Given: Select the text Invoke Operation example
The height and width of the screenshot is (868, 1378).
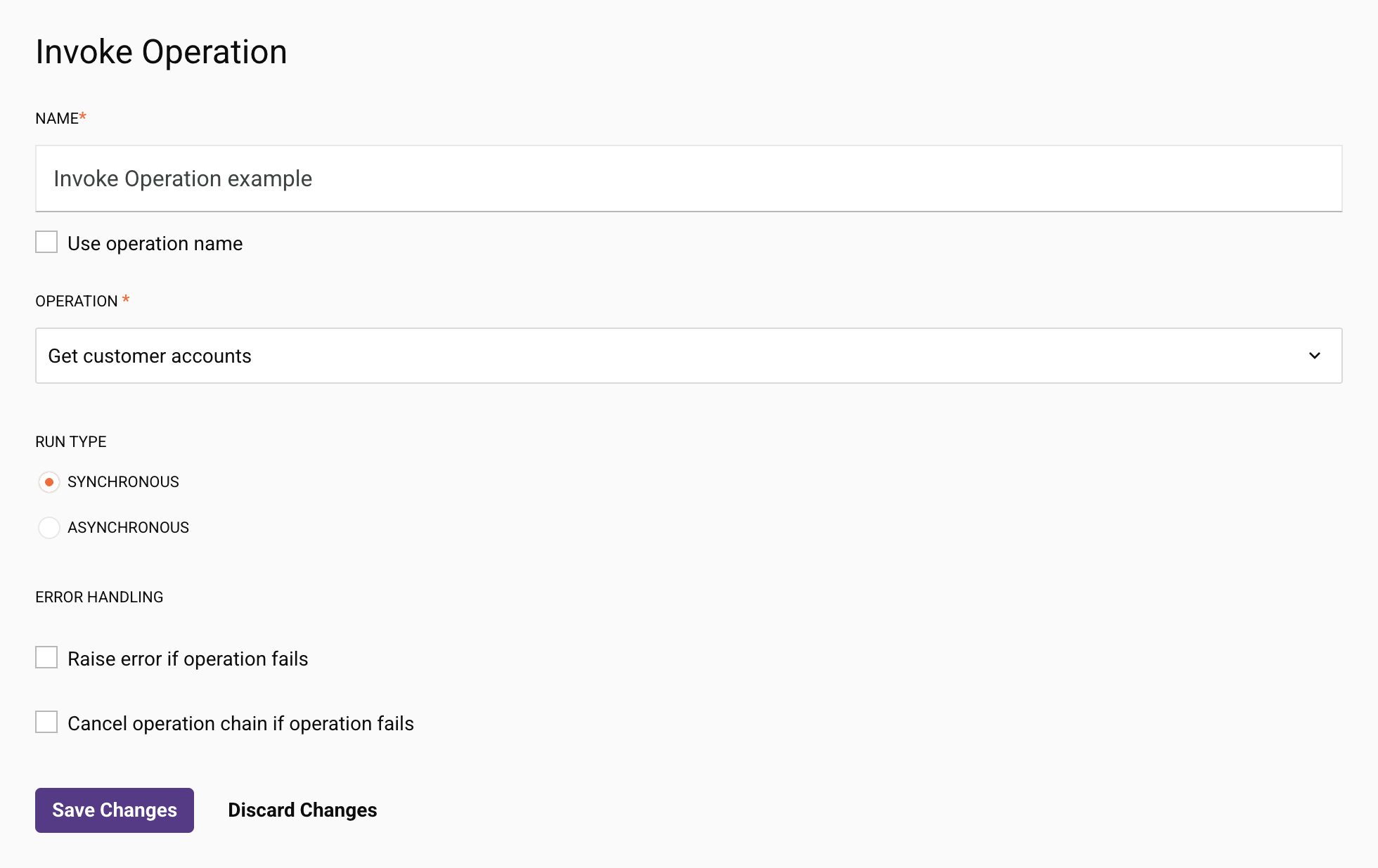Looking at the screenshot, I should (x=182, y=179).
